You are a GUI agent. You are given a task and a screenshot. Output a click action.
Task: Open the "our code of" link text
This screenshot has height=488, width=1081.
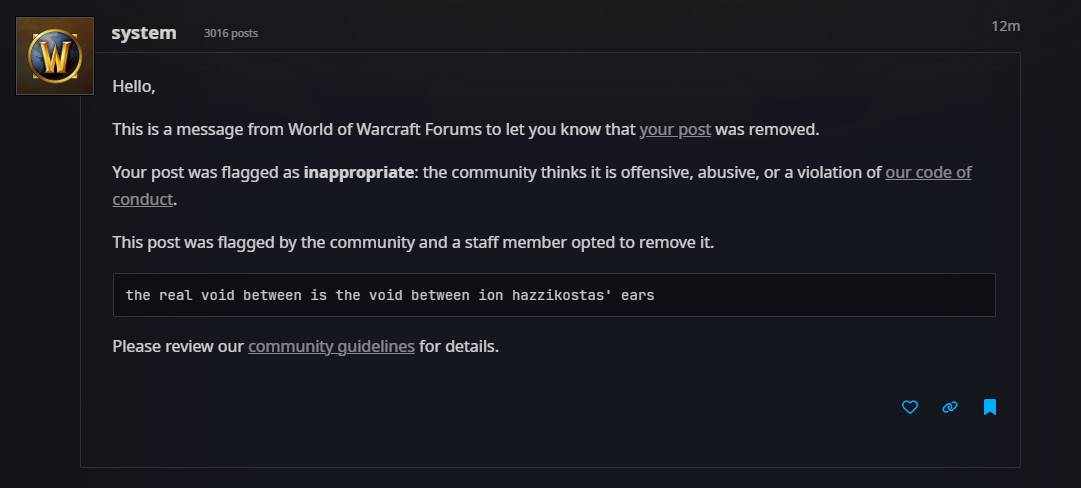(x=928, y=172)
